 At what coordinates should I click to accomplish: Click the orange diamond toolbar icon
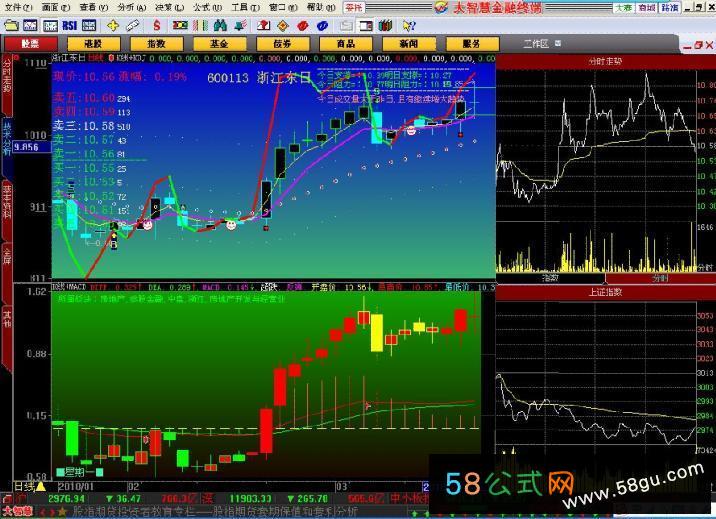(283, 26)
